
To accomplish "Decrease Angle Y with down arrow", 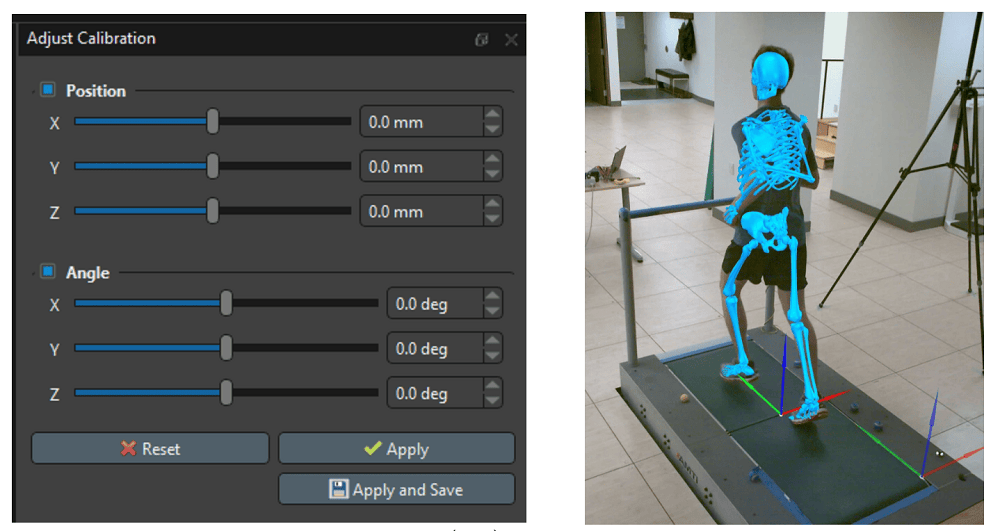I will pos(492,355).
